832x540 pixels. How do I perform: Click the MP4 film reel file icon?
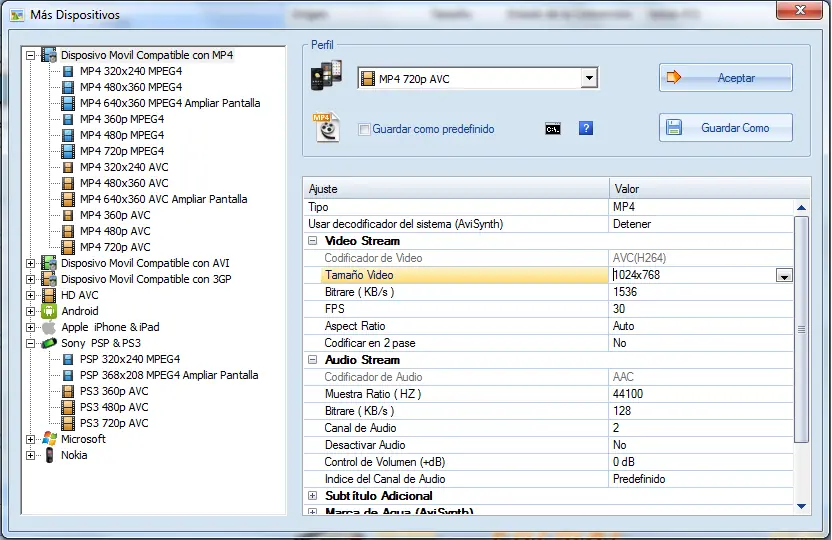click(326, 127)
